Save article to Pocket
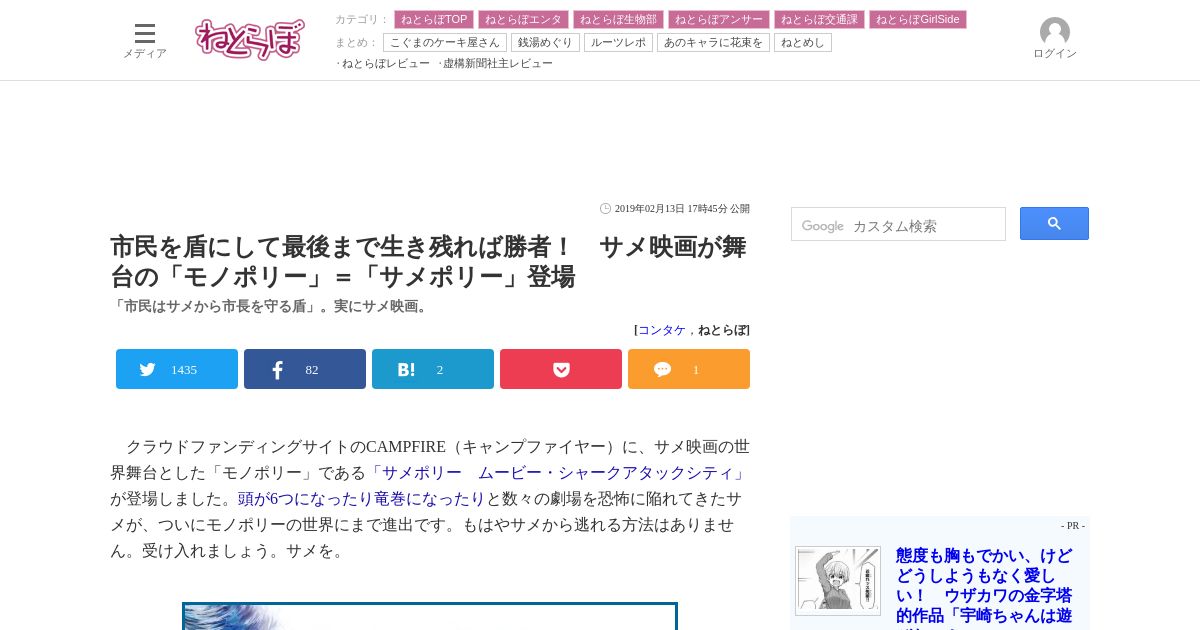This screenshot has width=1200, height=630. pos(561,369)
